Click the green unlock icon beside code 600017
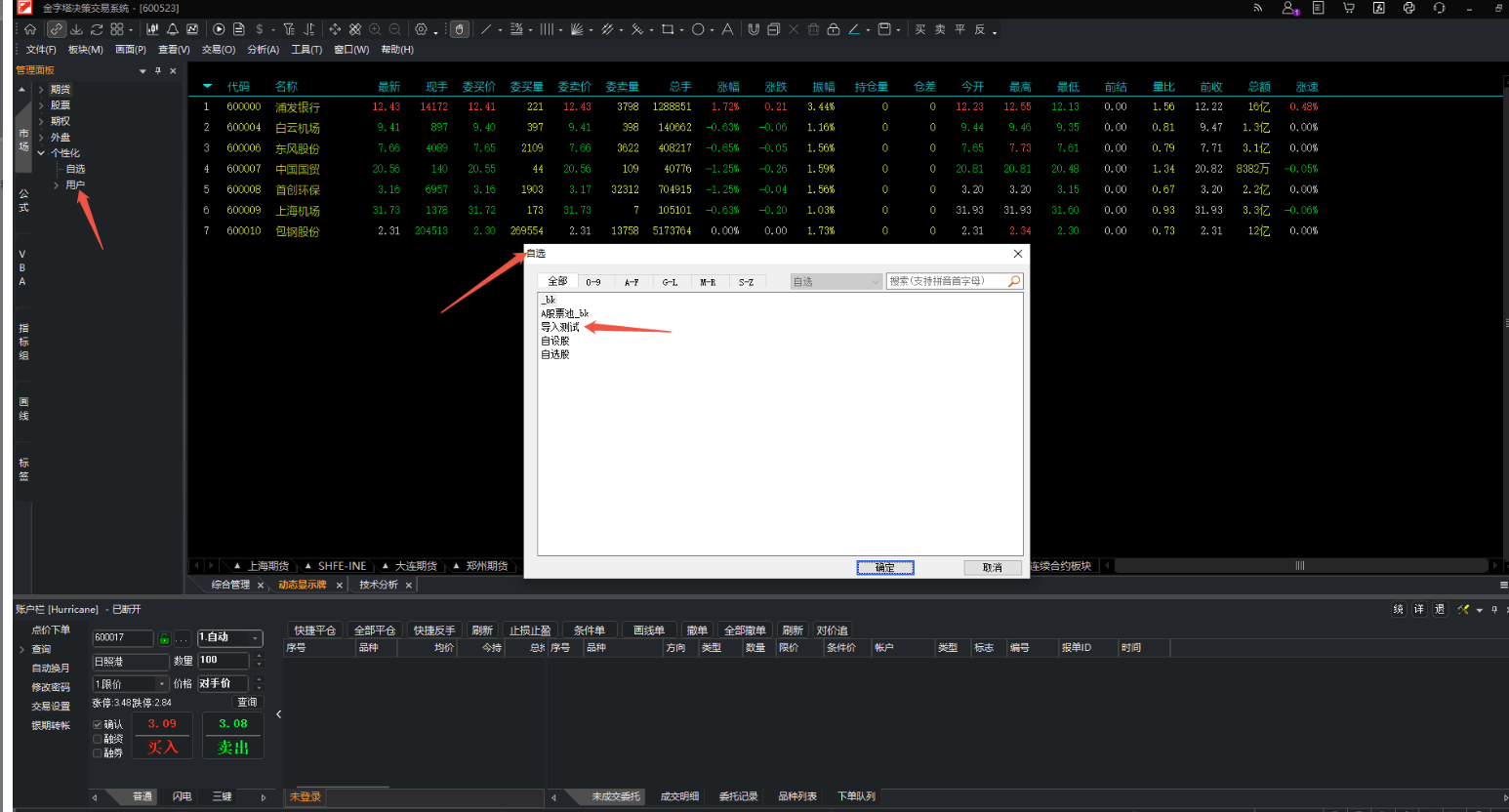The height and width of the screenshot is (812, 1509). pos(164,639)
